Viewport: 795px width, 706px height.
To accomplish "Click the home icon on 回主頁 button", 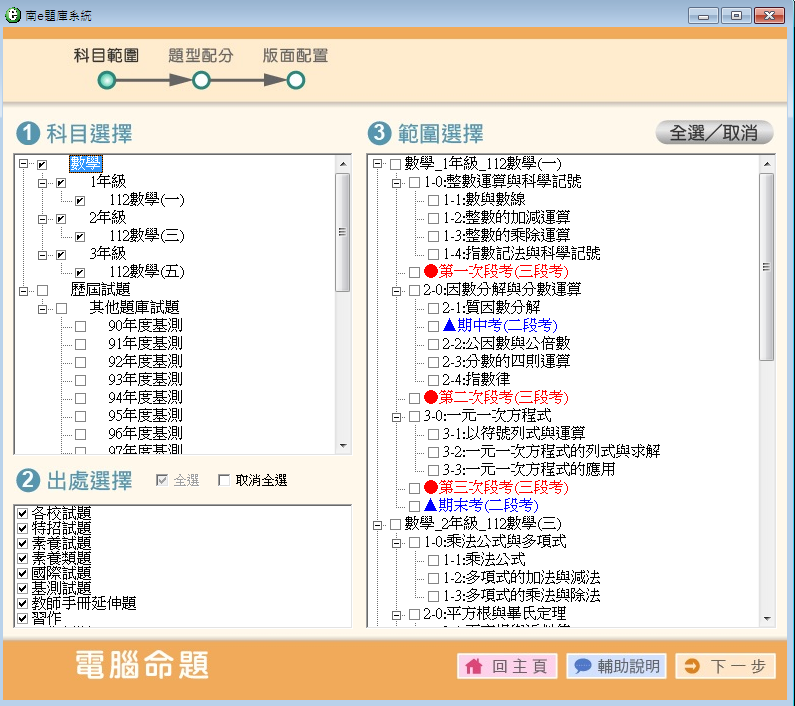I will (474, 667).
